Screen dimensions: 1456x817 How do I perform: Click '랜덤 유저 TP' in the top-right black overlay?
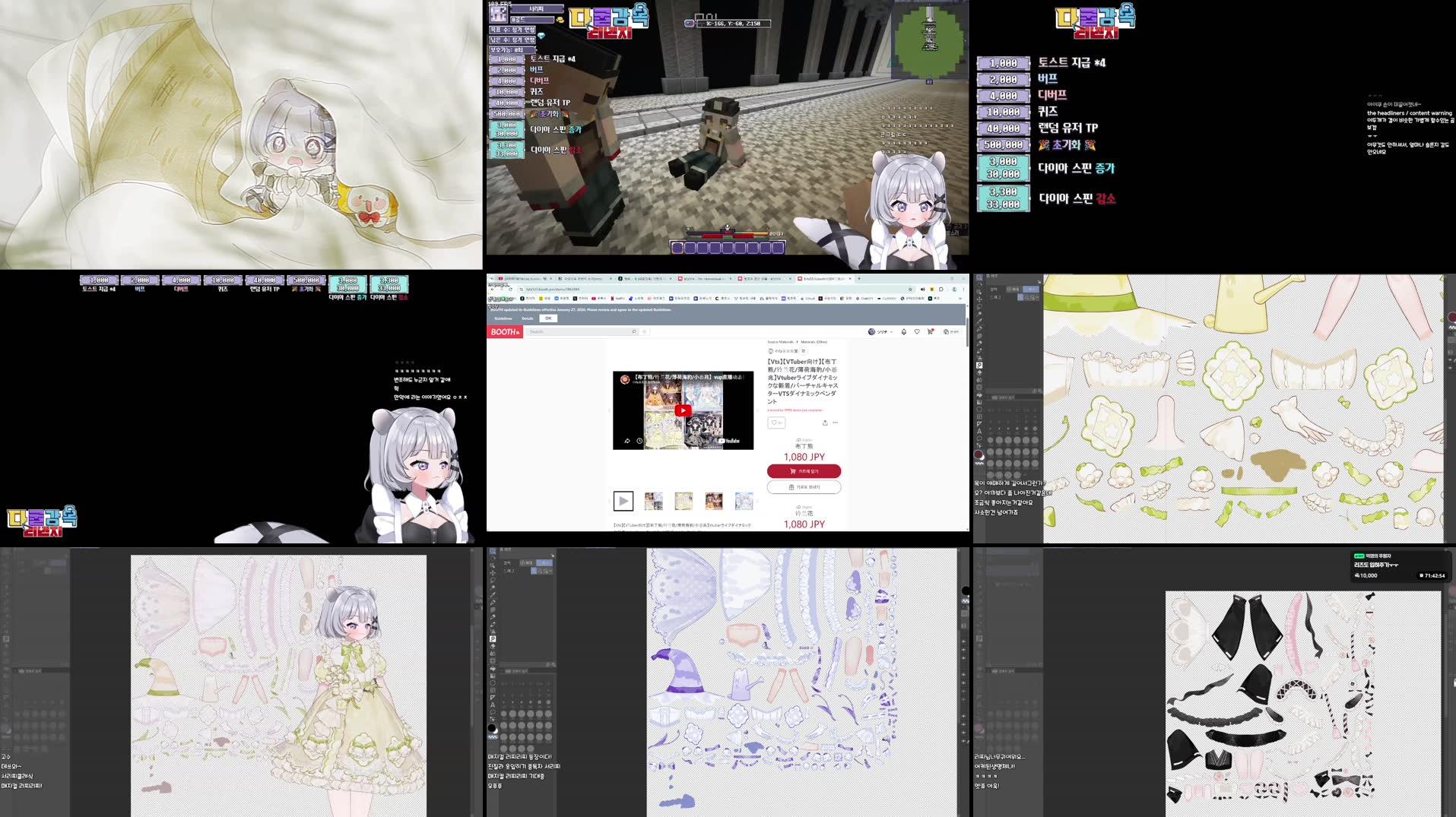click(x=1068, y=128)
